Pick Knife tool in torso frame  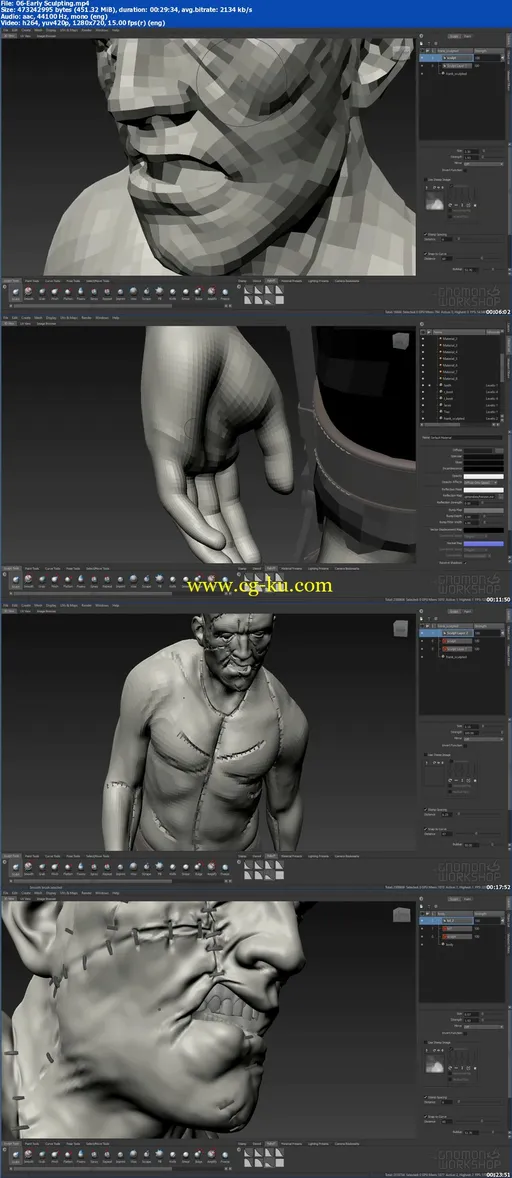[x=173, y=868]
